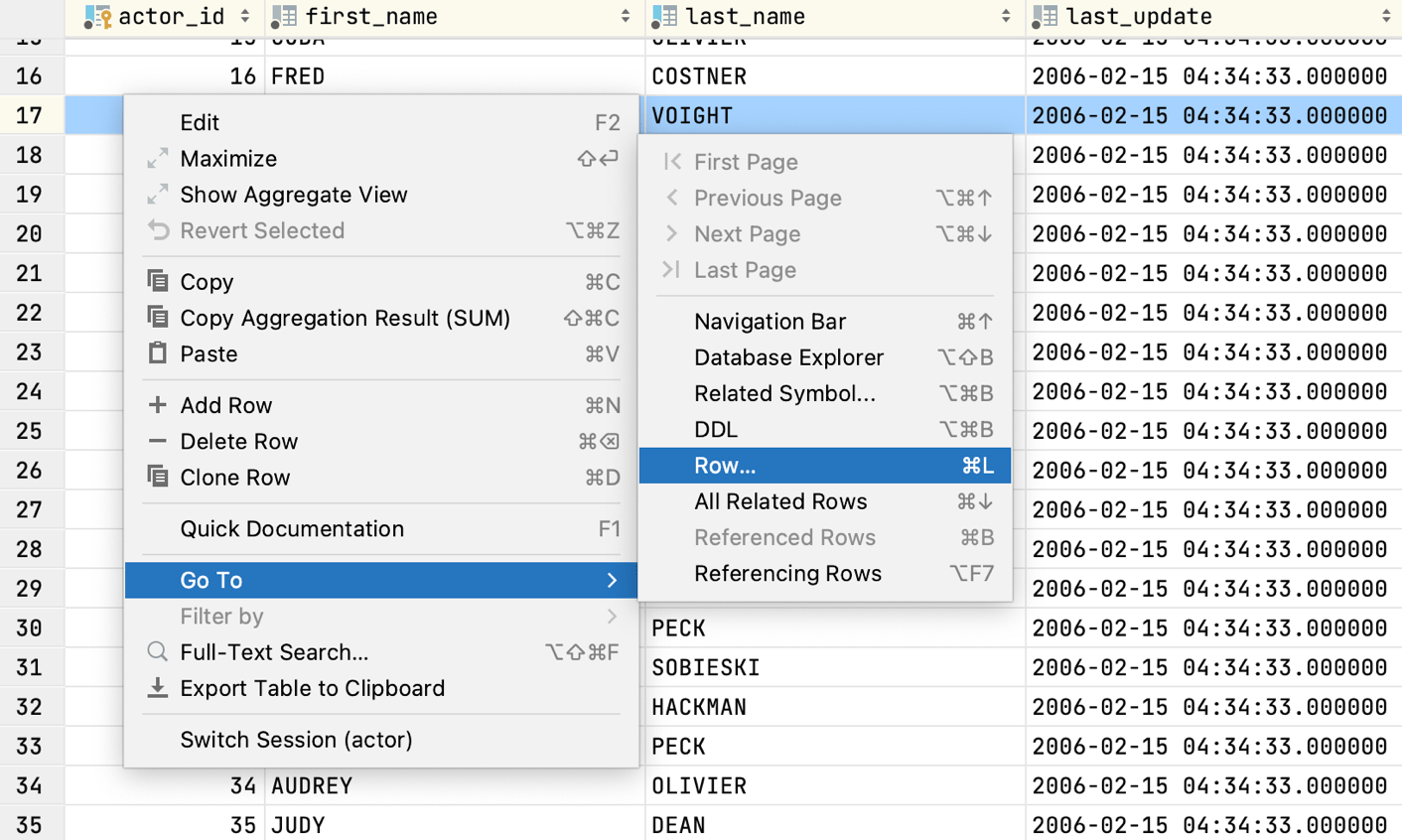Click actor_id cell with value 34

165,785
